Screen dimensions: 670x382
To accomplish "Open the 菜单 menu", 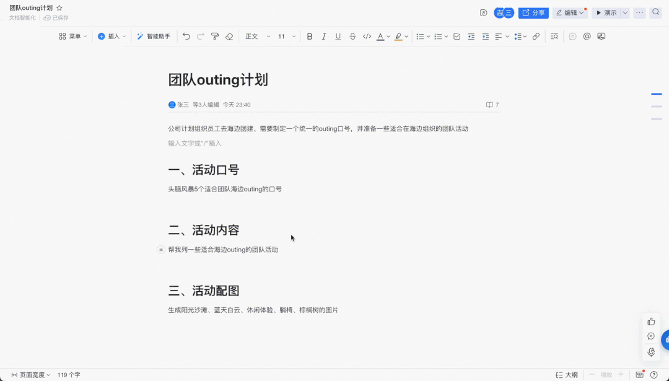I will tap(73, 37).
